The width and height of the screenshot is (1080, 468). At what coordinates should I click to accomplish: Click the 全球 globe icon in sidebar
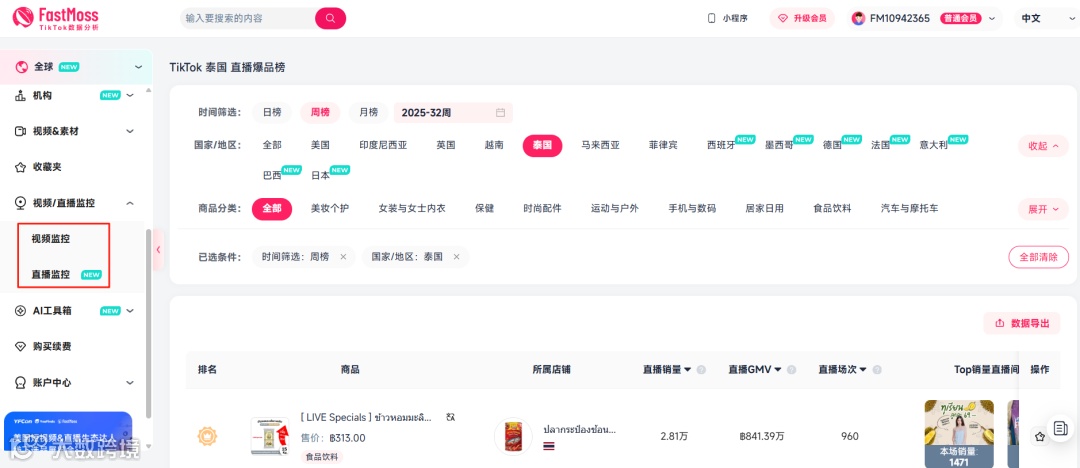pos(21,67)
